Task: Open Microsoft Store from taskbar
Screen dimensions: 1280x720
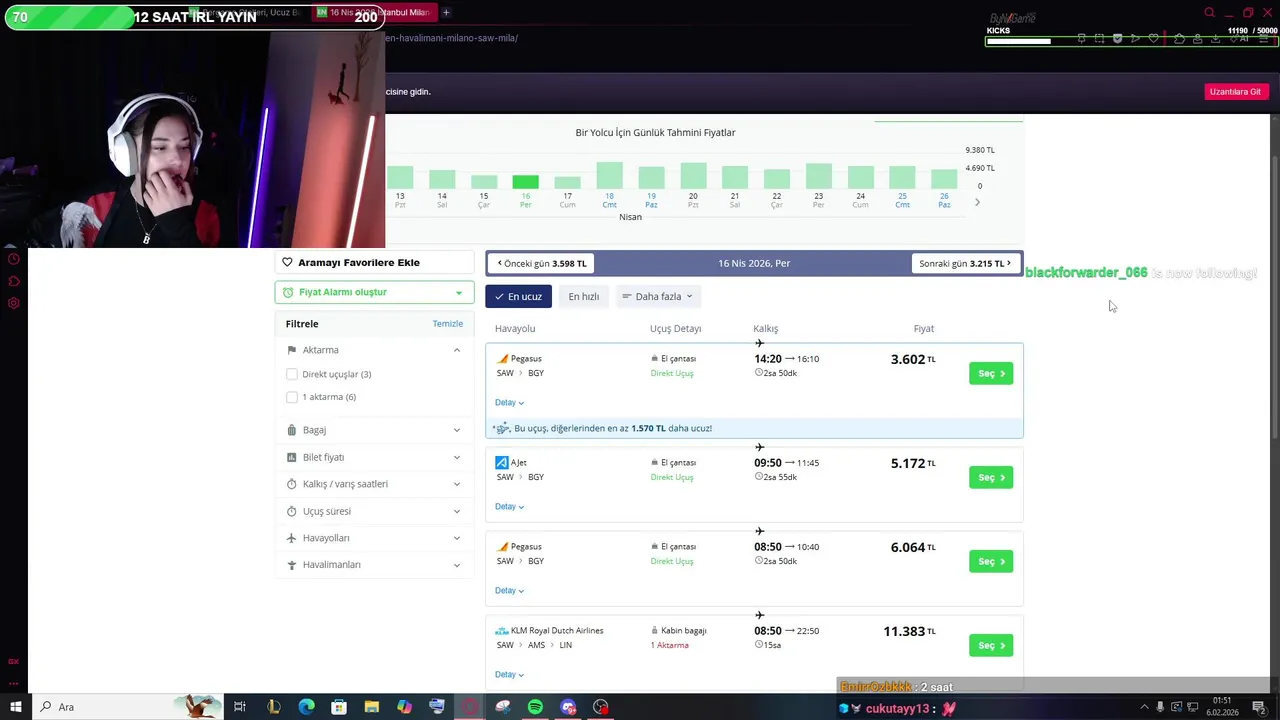Action: click(339, 707)
